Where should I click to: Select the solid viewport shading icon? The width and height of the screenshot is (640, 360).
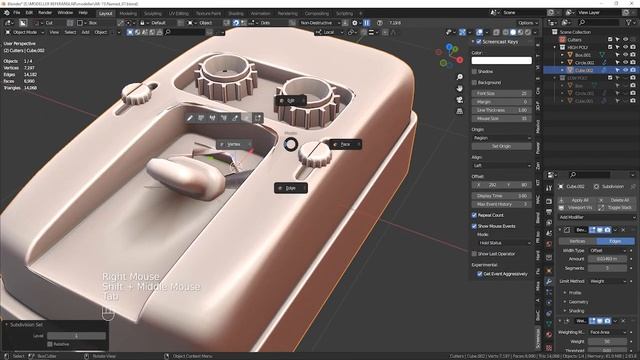coord(513,32)
